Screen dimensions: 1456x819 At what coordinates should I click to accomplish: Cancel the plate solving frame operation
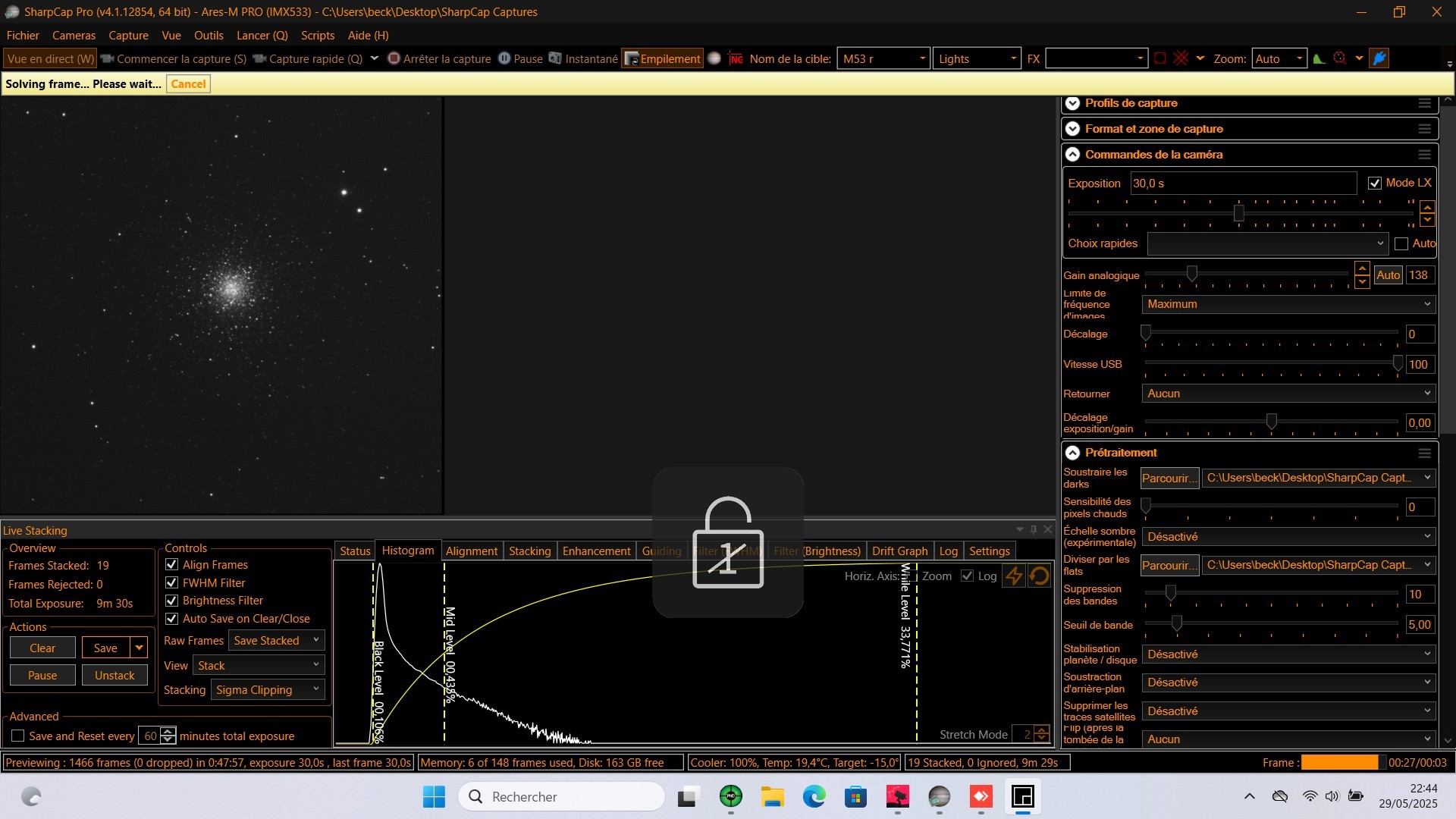pos(188,83)
